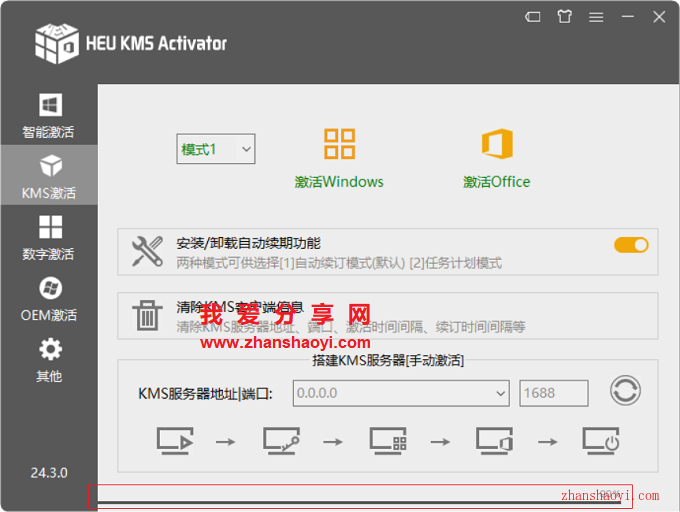Toggle the auto-renewal switch off

(x=631, y=245)
